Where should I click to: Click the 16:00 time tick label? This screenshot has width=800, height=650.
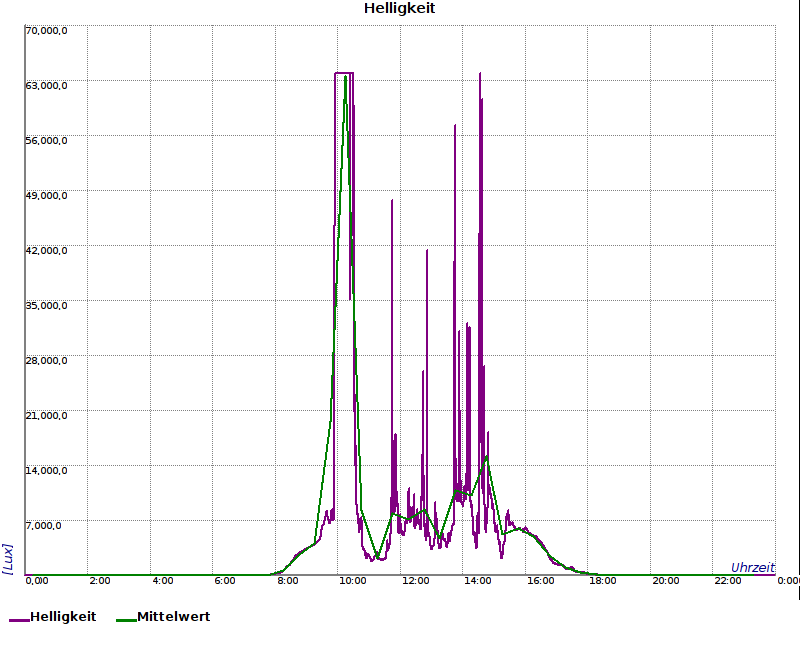(541, 581)
